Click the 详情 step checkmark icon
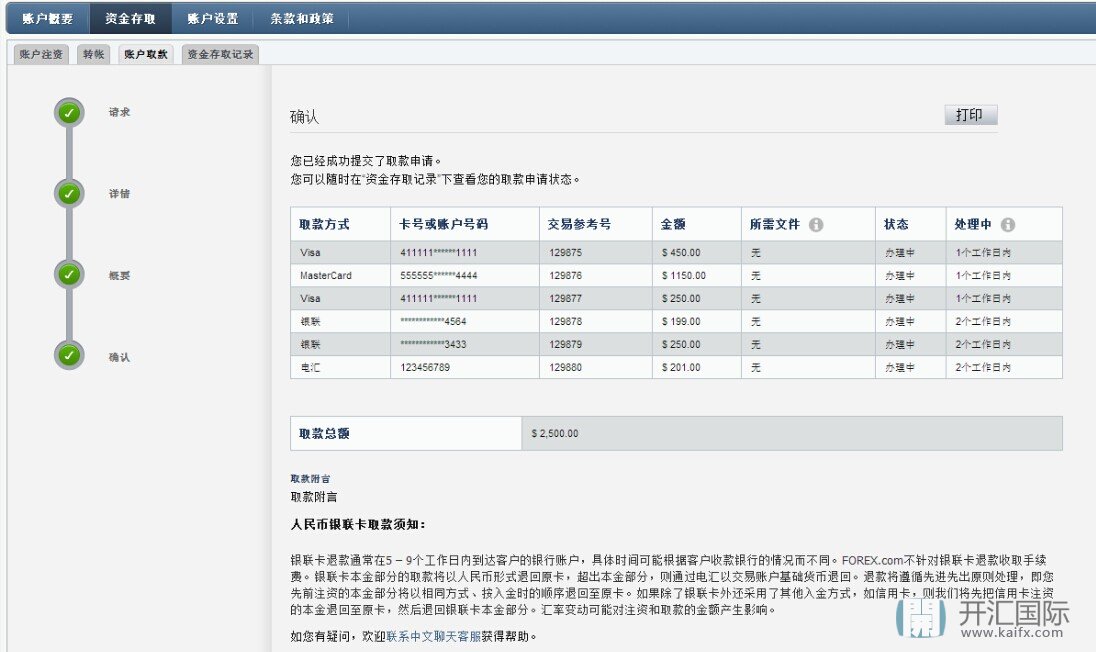 coord(69,194)
